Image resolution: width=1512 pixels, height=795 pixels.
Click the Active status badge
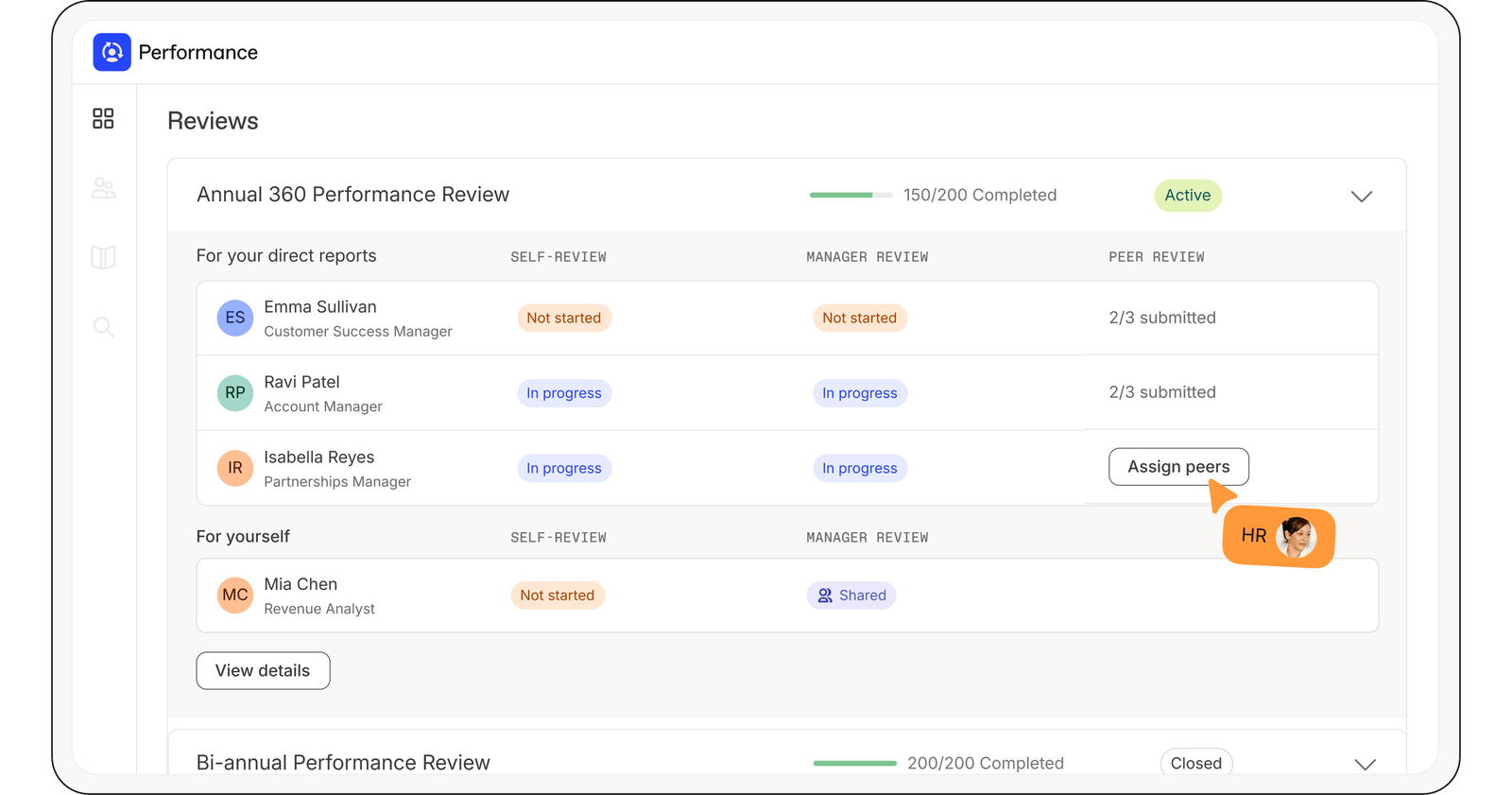point(1188,196)
